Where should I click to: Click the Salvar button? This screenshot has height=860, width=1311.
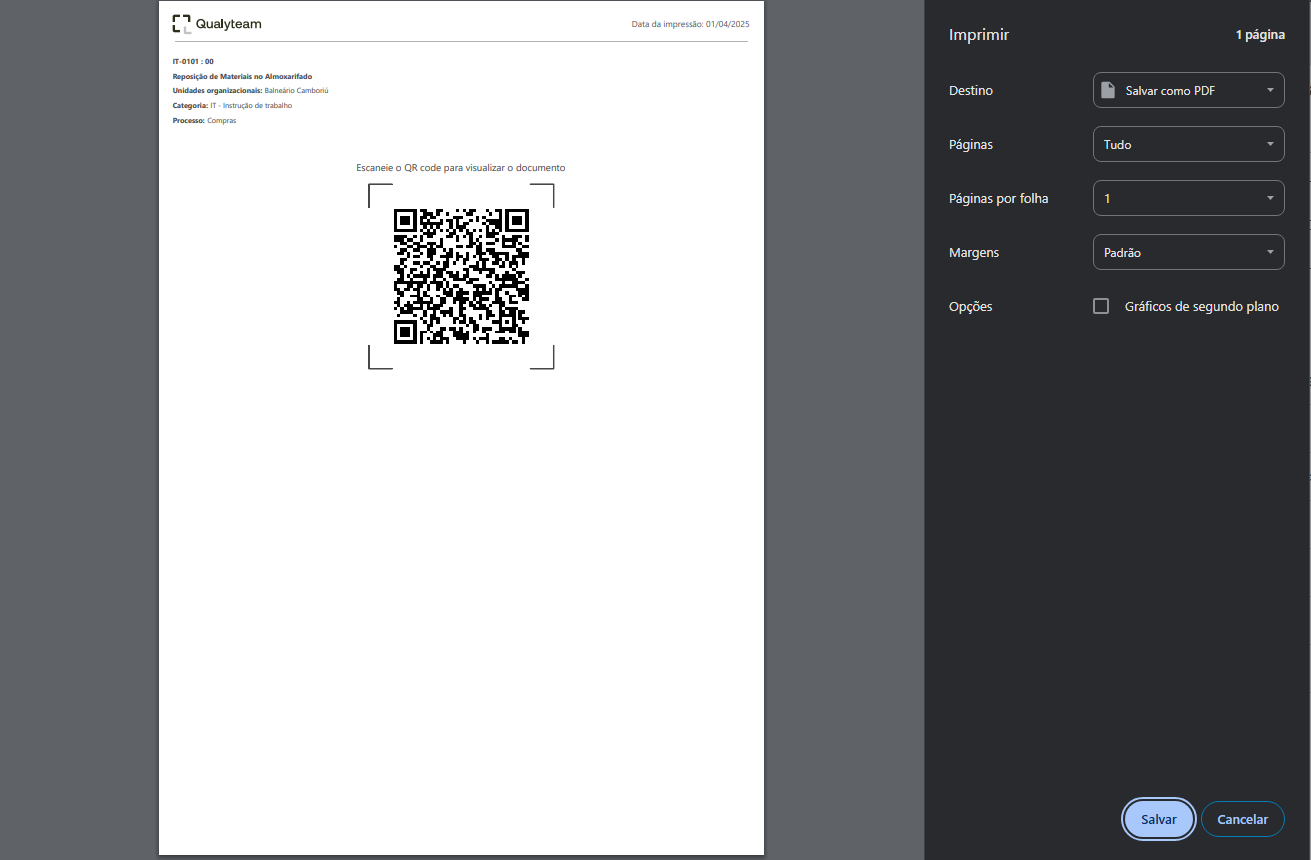(x=1159, y=819)
